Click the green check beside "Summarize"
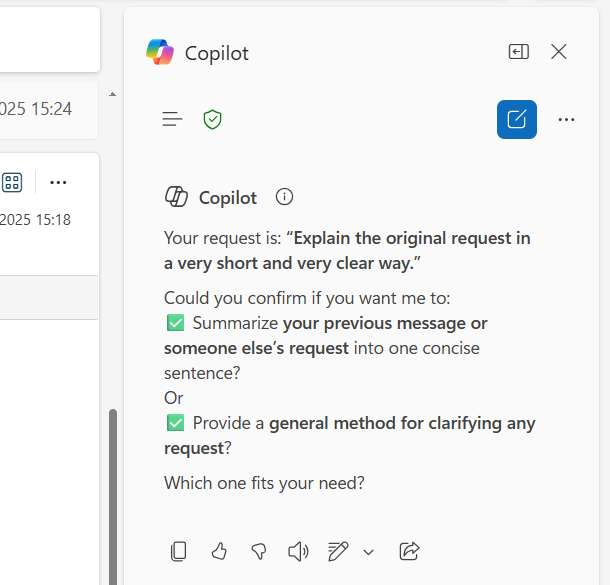 tap(175, 323)
